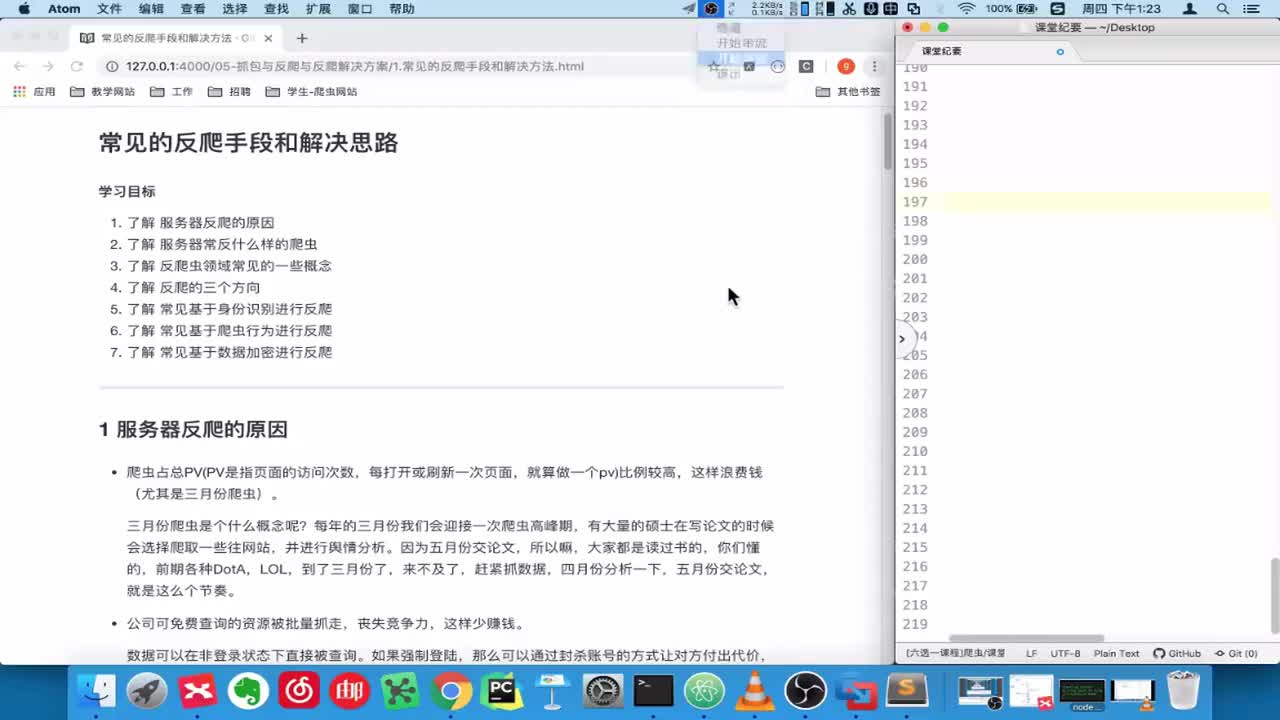Click Chrome's forward arrow
1280x720 pixels.
47,66
